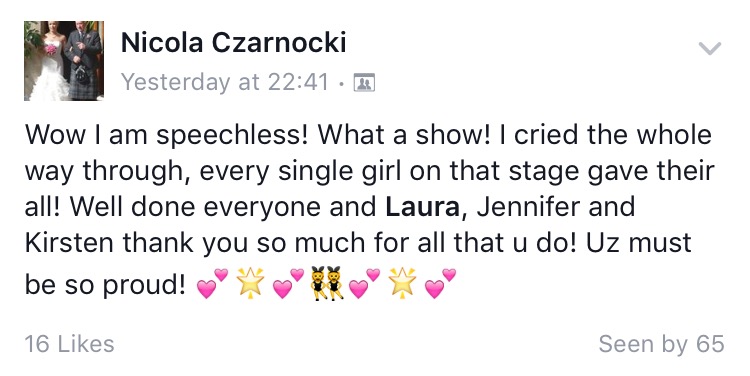Open Nicola Czarnocki's profile picture
This screenshot has width=750, height=376.
point(64,61)
